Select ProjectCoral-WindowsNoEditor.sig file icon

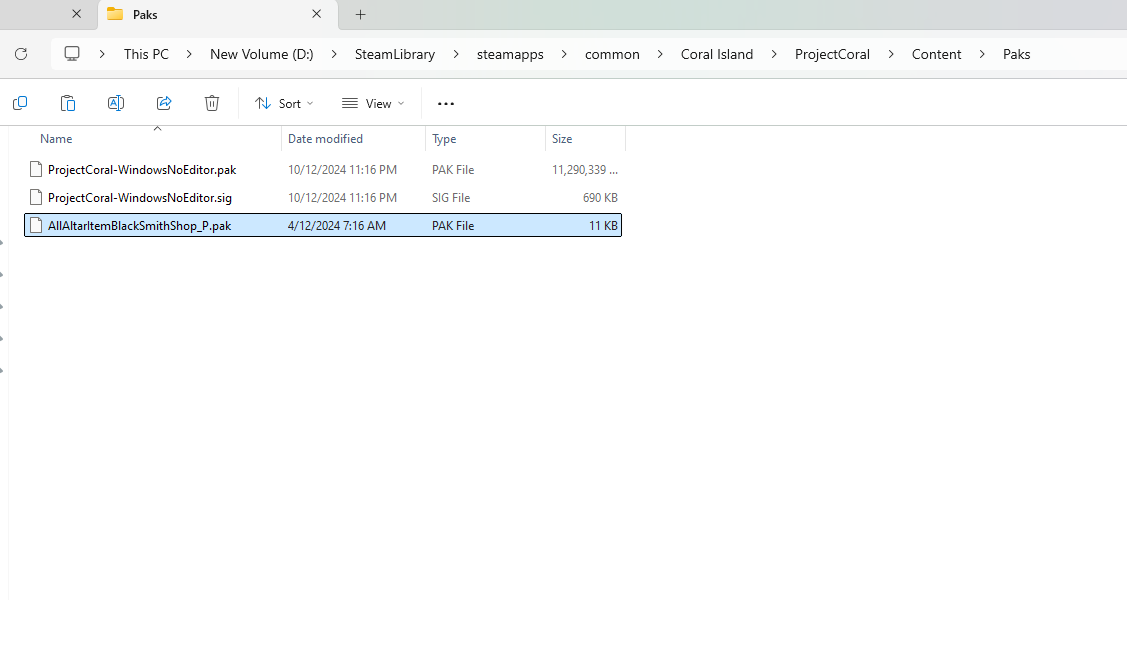(x=36, y=198)
